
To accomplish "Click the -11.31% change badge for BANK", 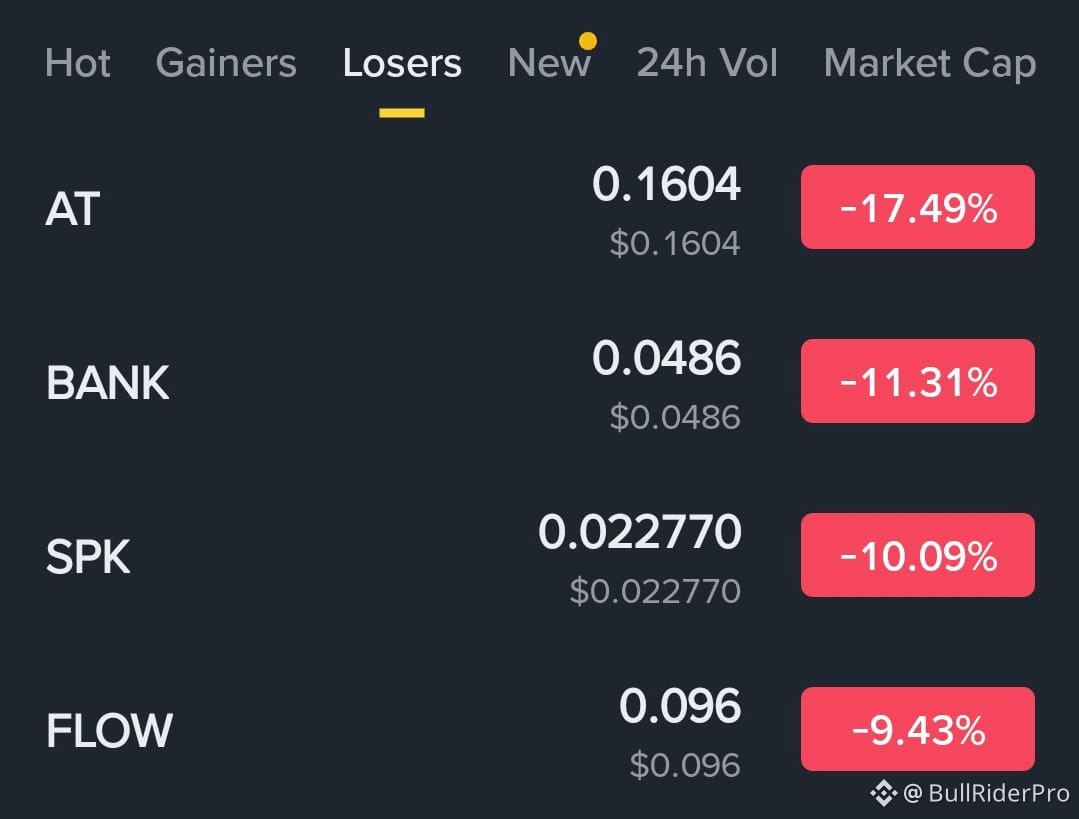I will 917,381.
